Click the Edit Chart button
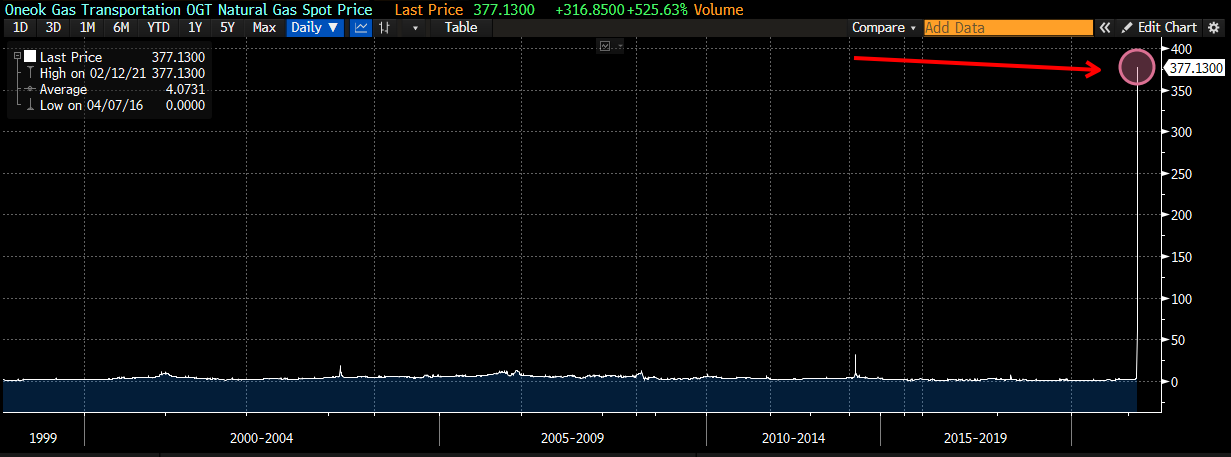The width and height of the screenshot is (1231, 457). pos(1159,28)
